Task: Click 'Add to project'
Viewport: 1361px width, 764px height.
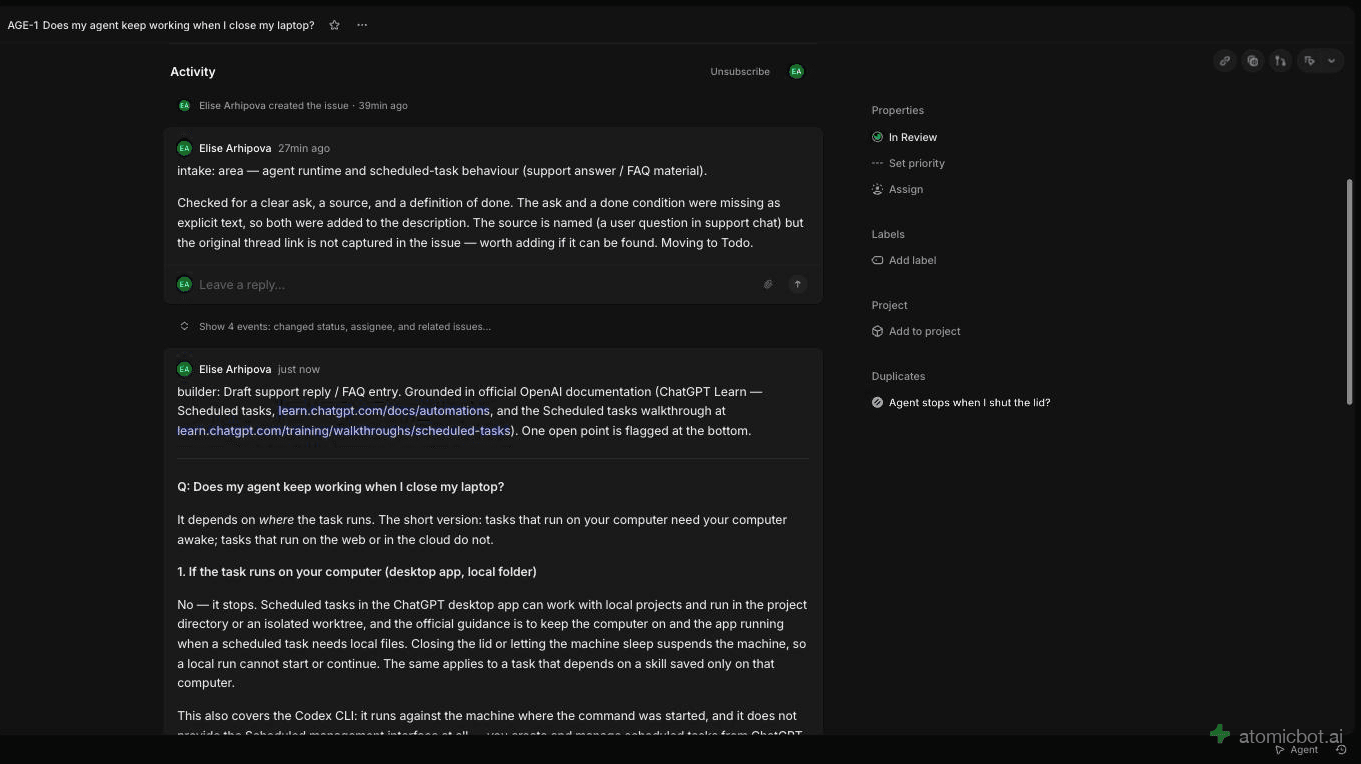Action: coord(916,332)
